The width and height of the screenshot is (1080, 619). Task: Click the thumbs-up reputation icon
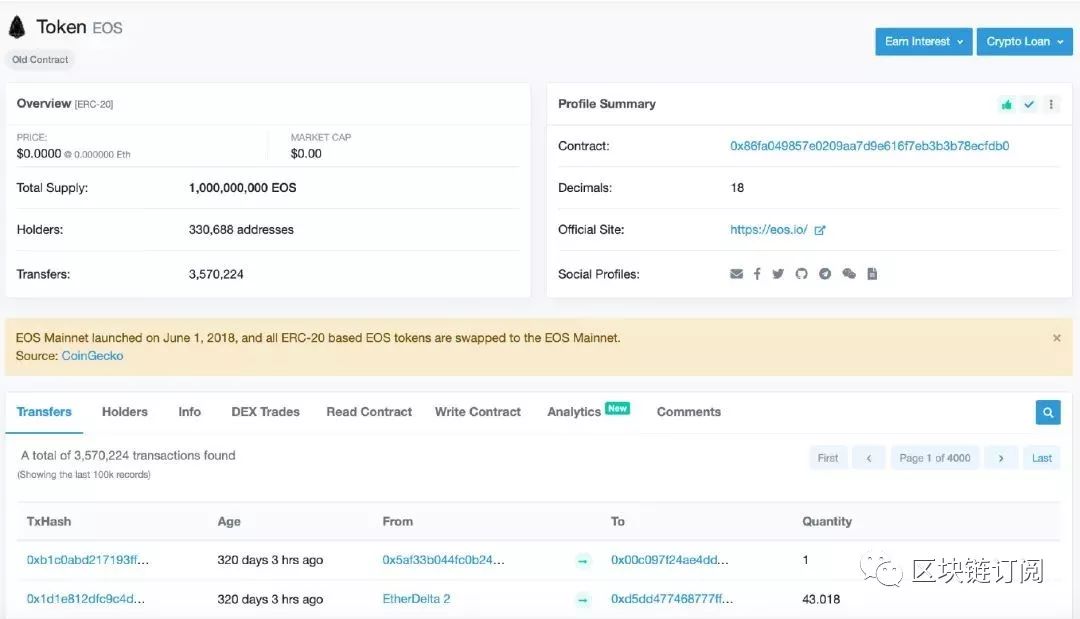(x=1006, y=104)
